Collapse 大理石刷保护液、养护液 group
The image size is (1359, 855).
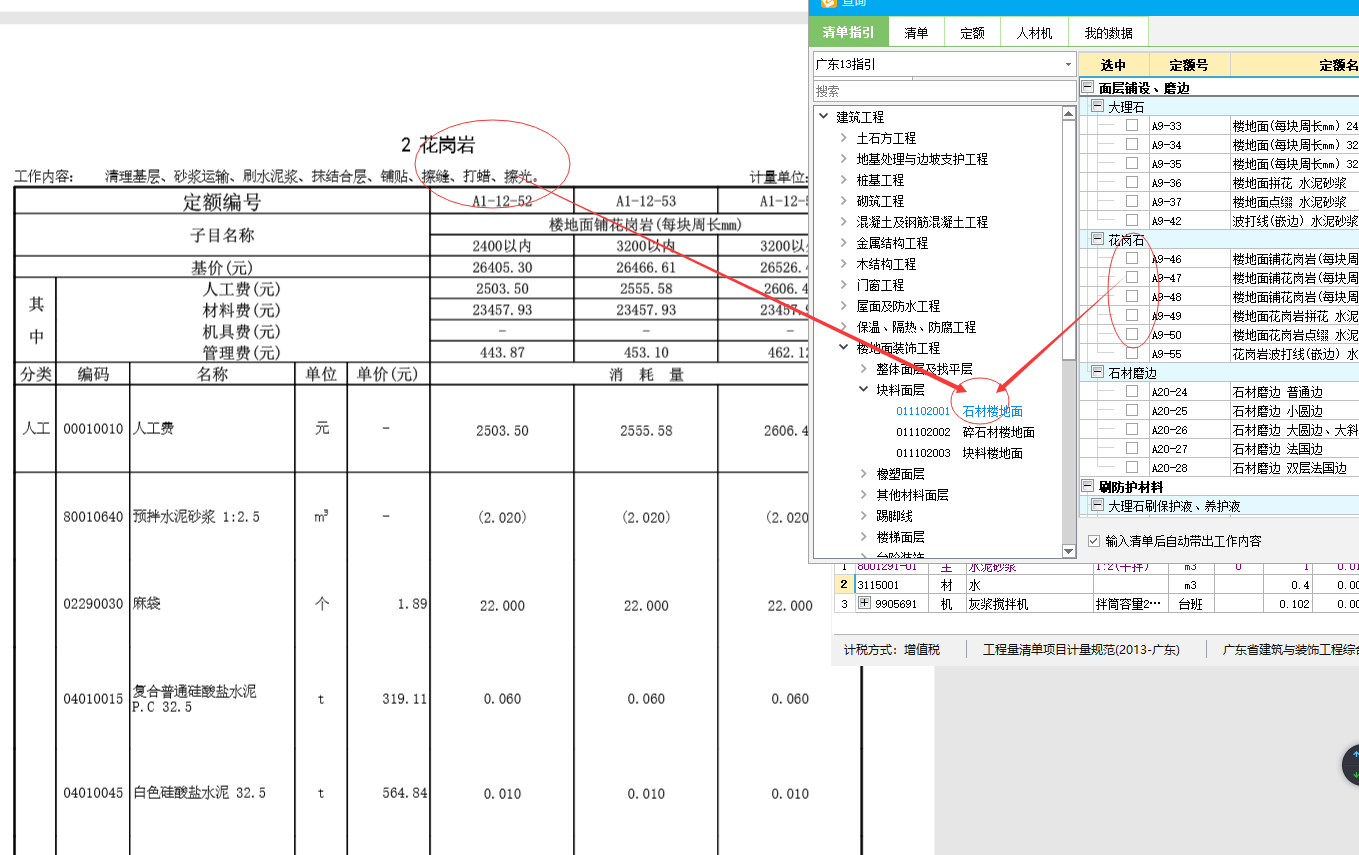[x=1097, y=506]
